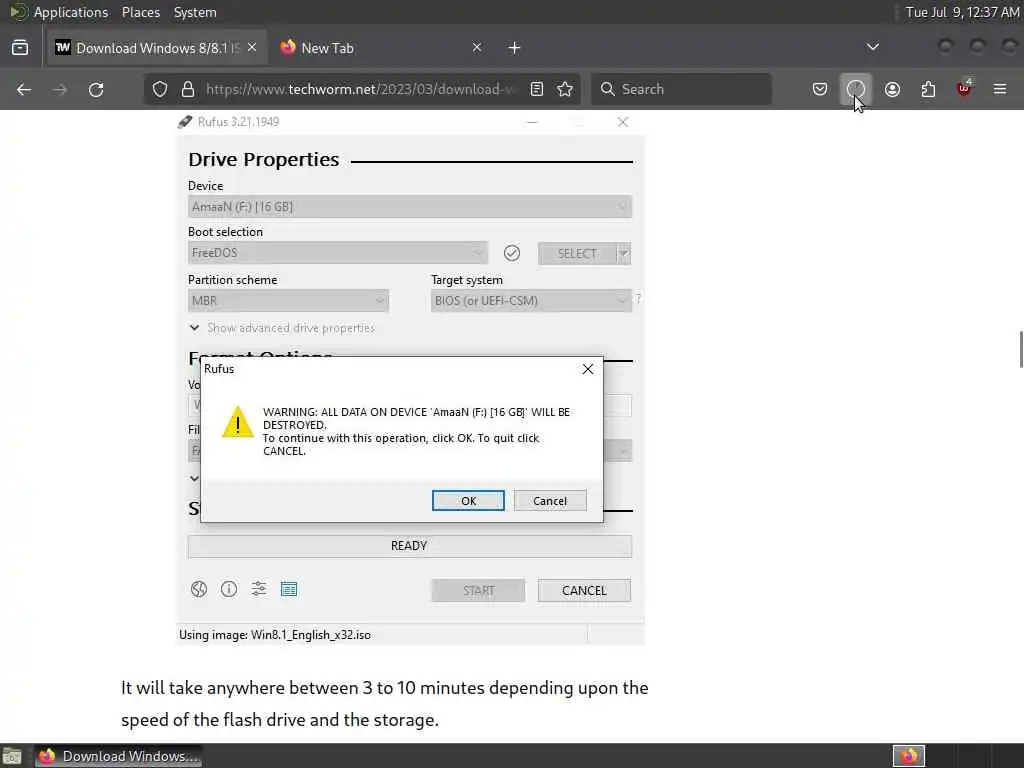This screenshot has height=768, width=1024.
Task: Open the System menu
Action: pyautogui.click(x=195, y=12)
